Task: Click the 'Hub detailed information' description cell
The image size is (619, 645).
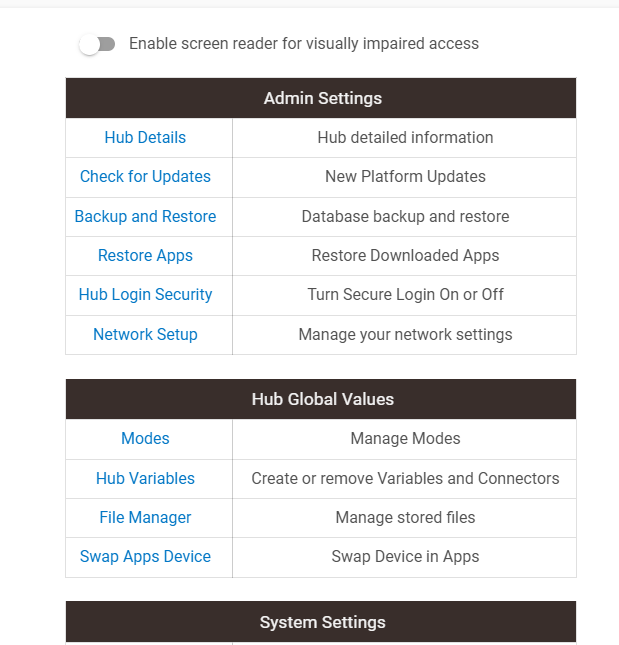Action: coord(405,137)
